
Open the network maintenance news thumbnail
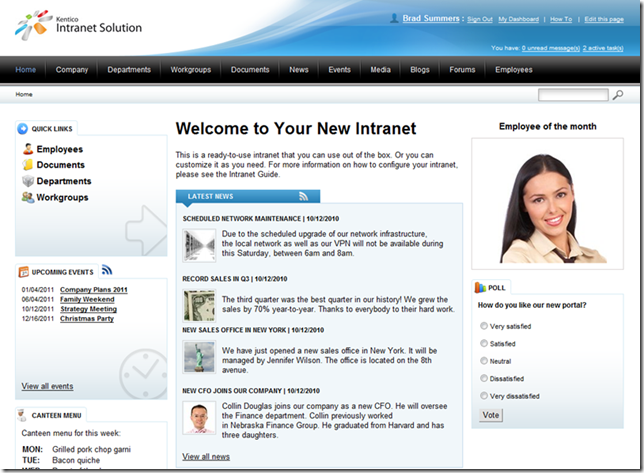click(199, 246)
